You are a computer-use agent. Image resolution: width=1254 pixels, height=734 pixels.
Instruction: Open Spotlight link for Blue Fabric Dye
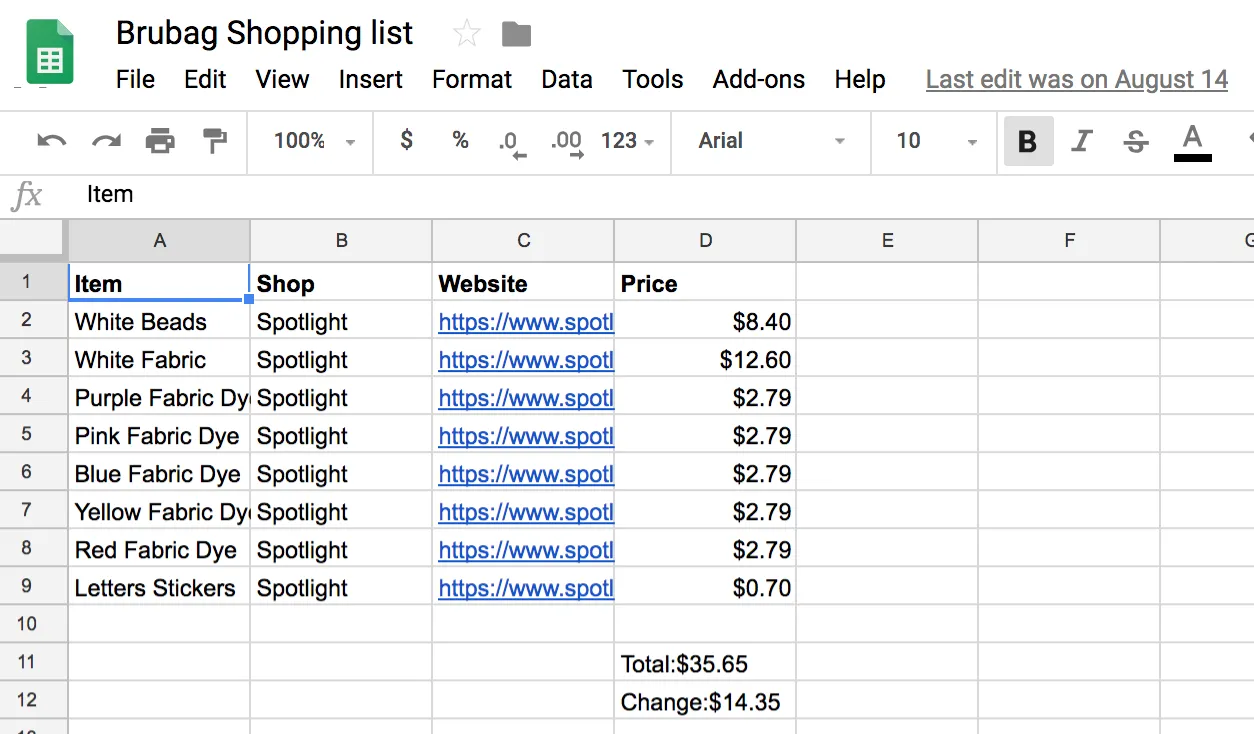pos(526,474)
